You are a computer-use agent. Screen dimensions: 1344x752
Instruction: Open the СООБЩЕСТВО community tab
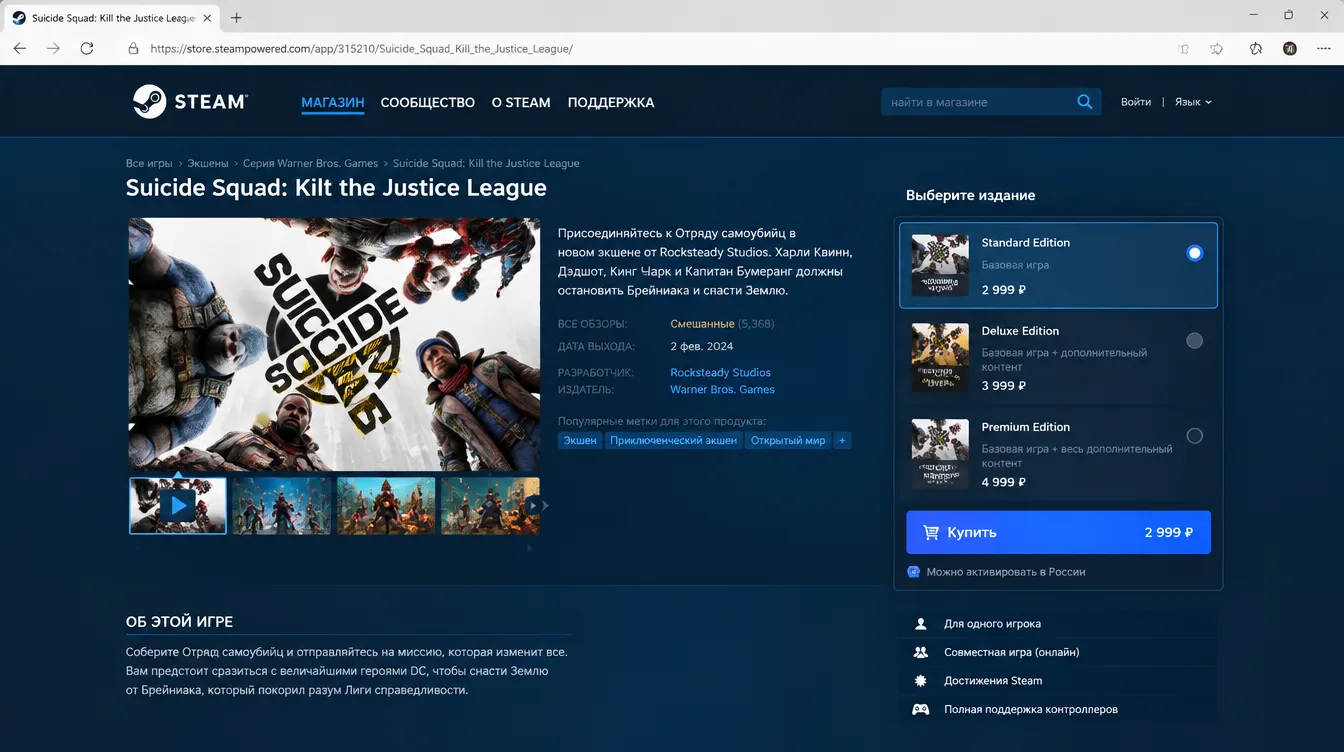[x=428, y=103]
